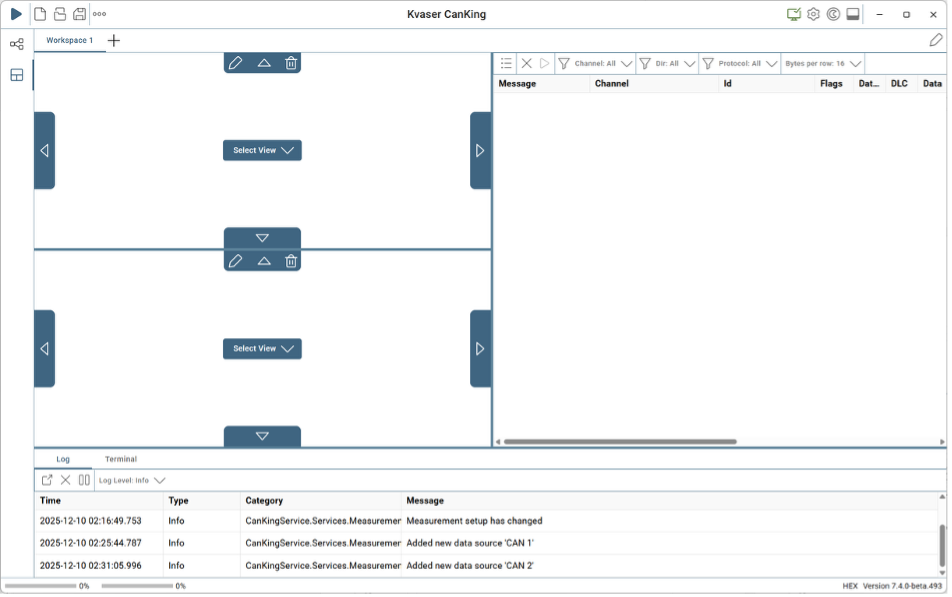
Task: Open the measurement setup sidebar icon
Action: (17, 44)
